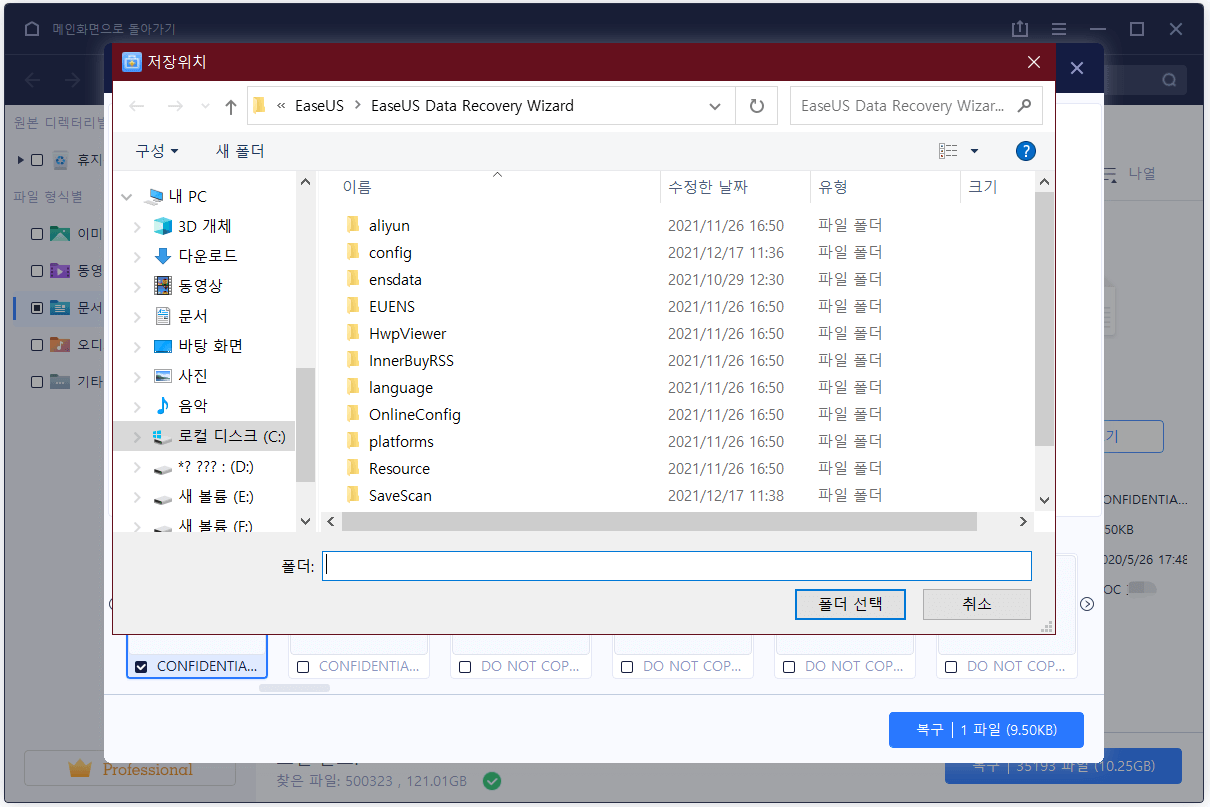Check the other file type checkbox
1210x807 pixels.
tap(37, 382)
